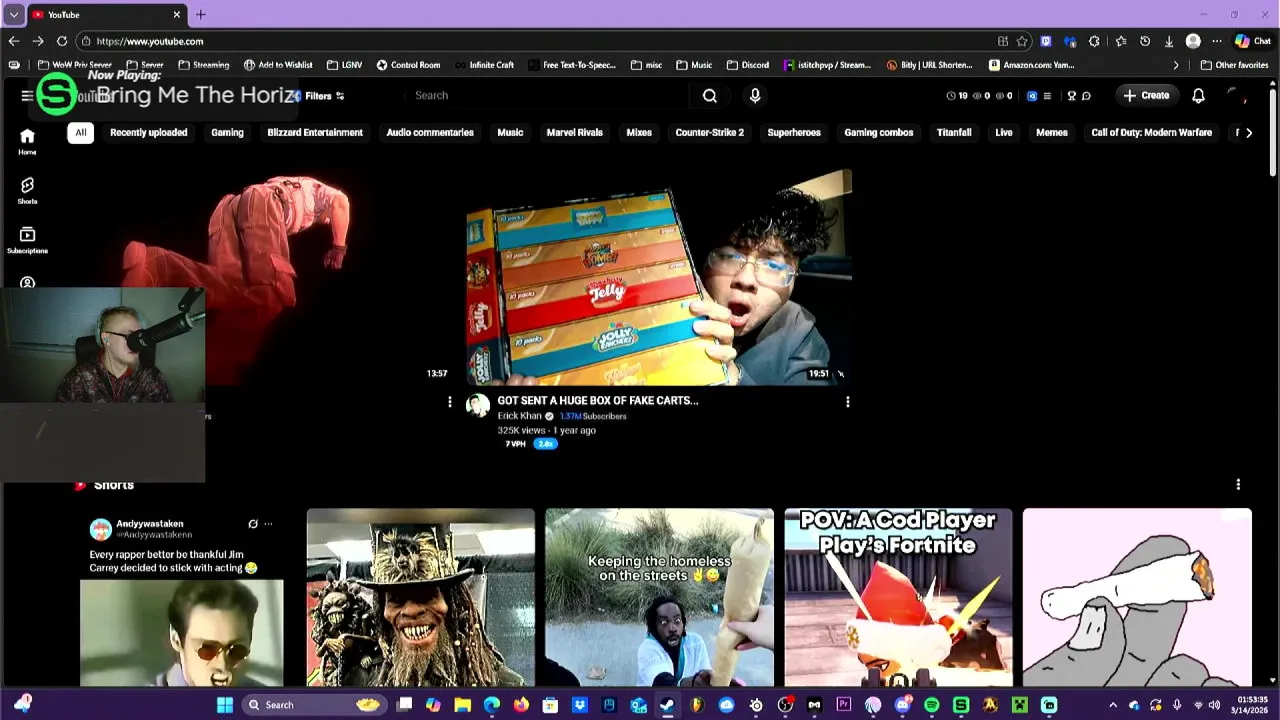Open the WoW Priv Server bookmark folder

(74, 65)
